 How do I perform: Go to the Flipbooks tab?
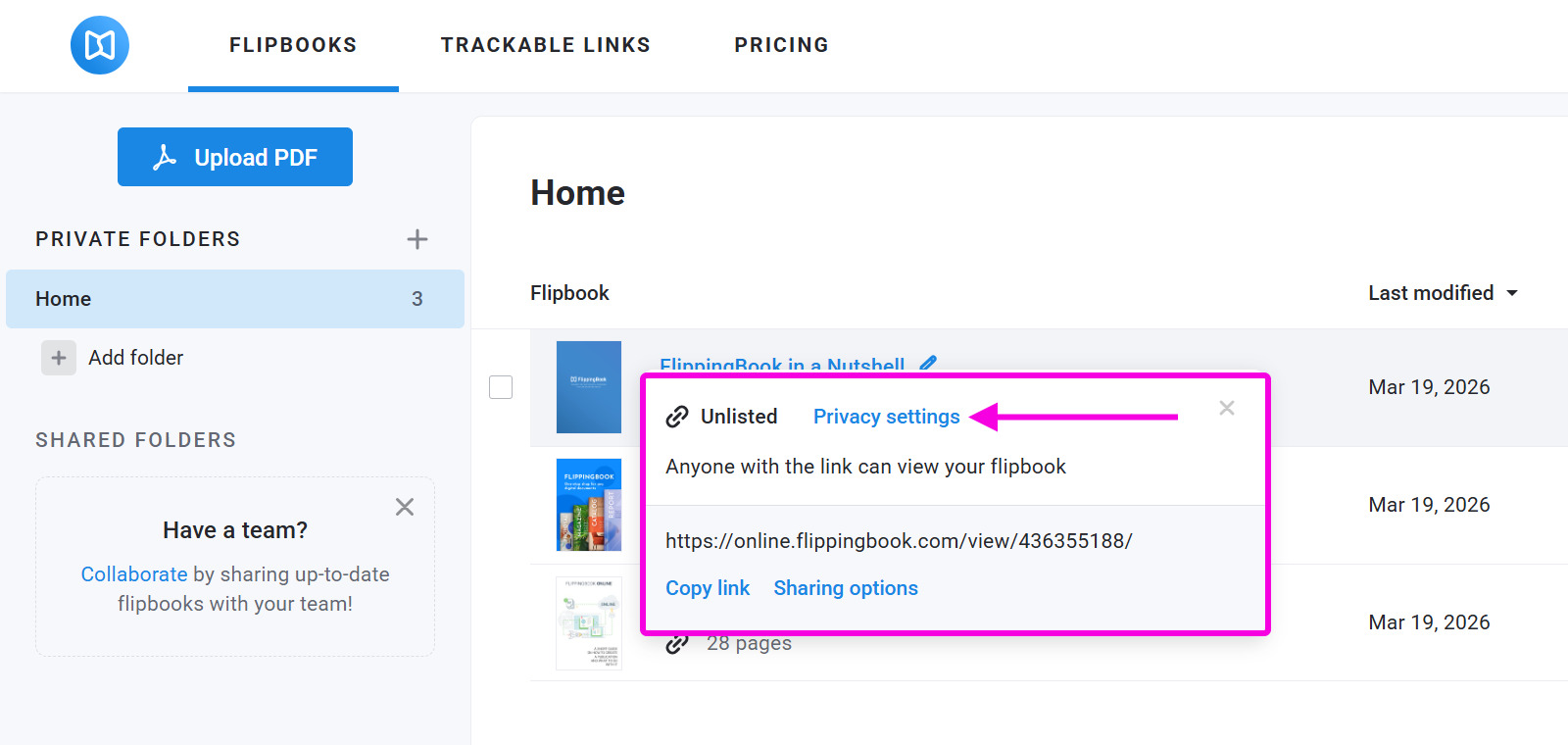point(293,45)
